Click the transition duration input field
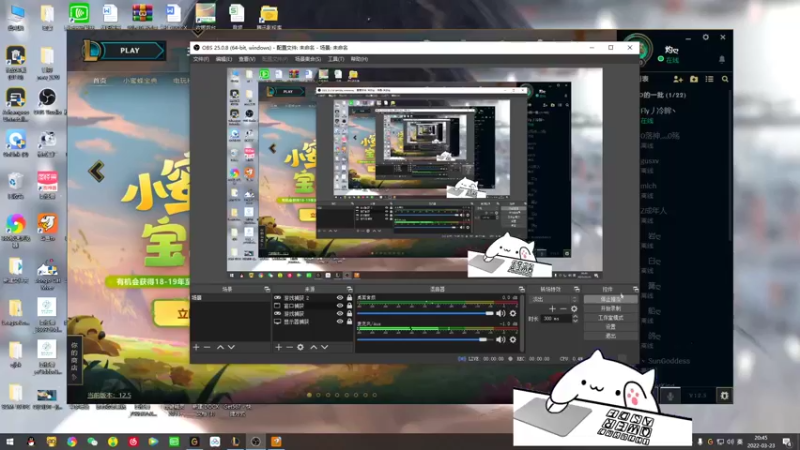This screenshot has width=800, height=450. (556, 318)
